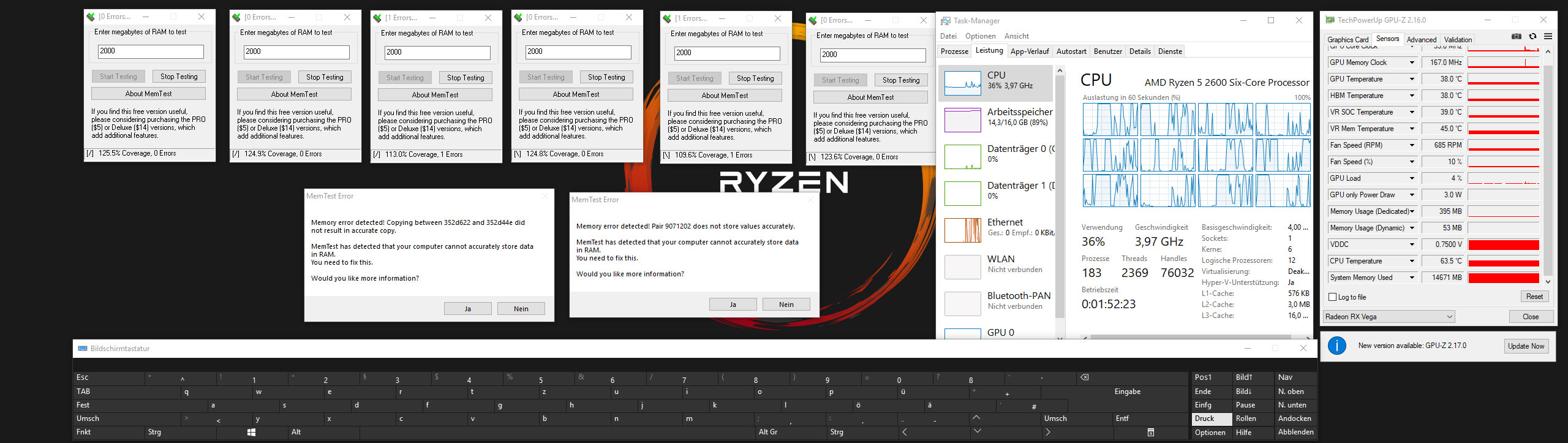The width and height of the screenshot is (1568, 443).
Task: Toggle the Nav key on the on-screen keyboard
Action: click(x=1295, y=377)
